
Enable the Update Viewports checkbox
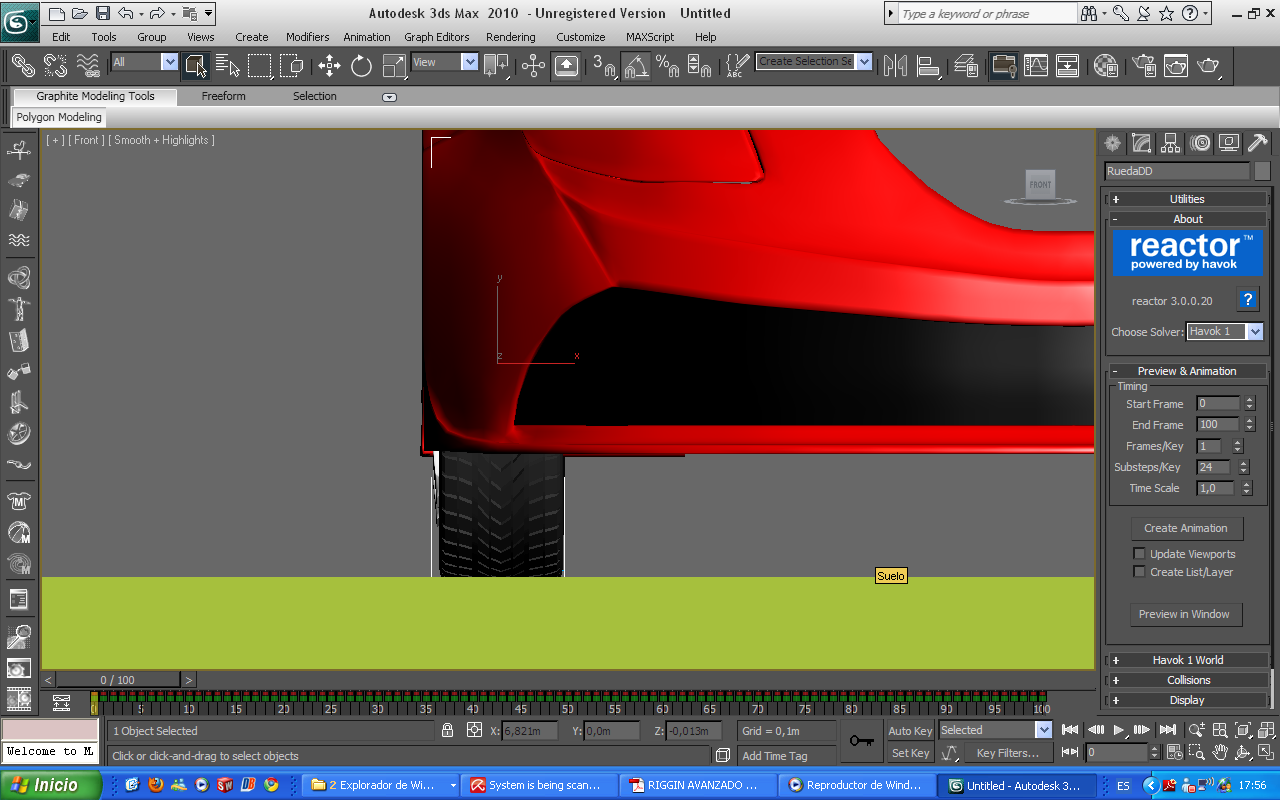(1139, 553)
